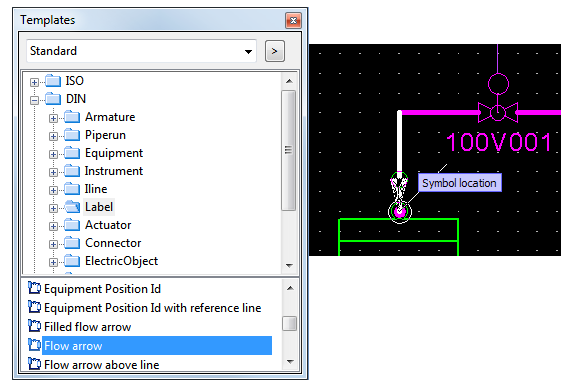The image size is (568, 387).
Task: Select the Equipment folder icon
Action: (72, 153)
